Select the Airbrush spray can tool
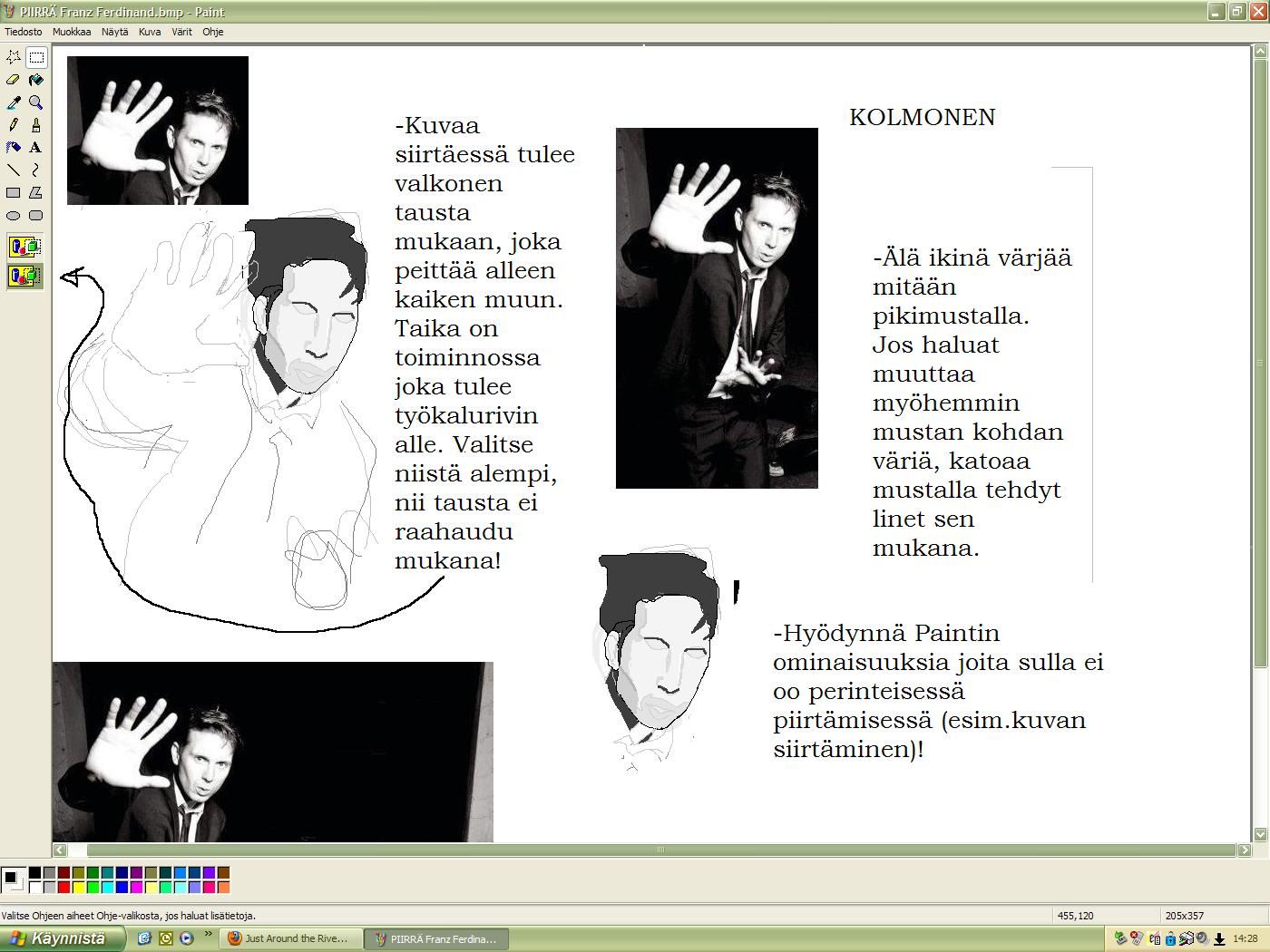This screenshot has width=1270, height=952. tap(14, 148)
